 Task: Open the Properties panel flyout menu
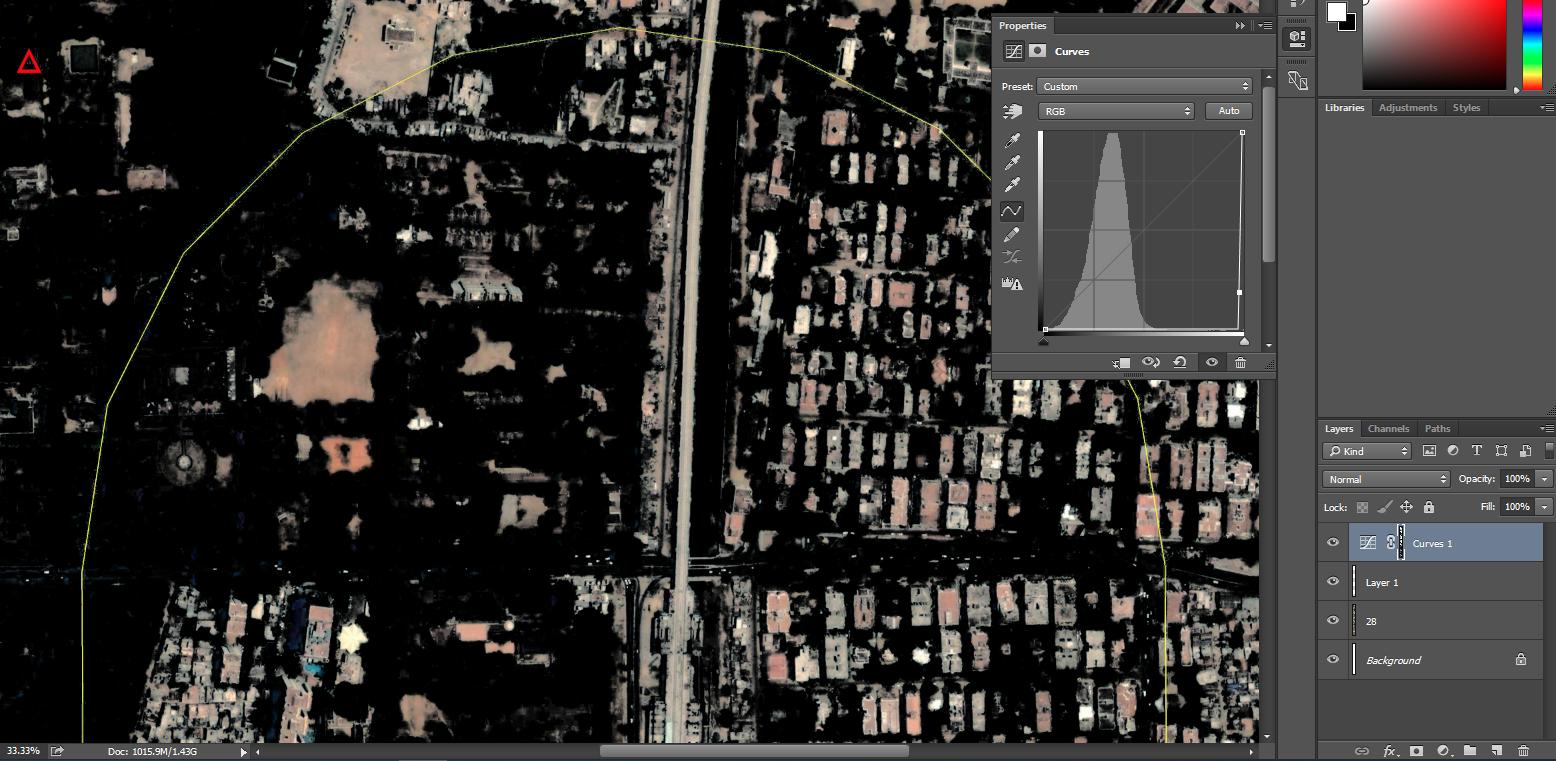(x=1266, y=26)
